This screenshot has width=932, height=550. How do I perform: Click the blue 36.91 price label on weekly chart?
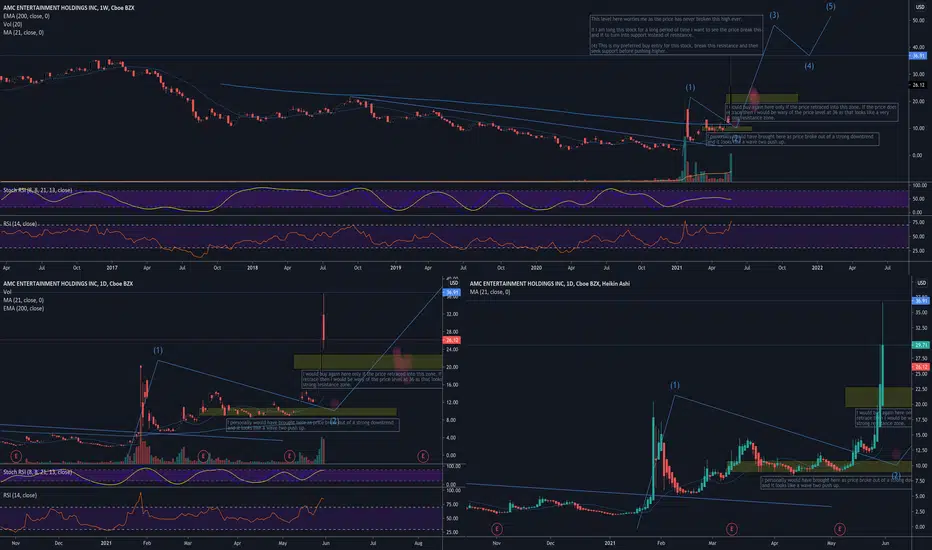918,56
